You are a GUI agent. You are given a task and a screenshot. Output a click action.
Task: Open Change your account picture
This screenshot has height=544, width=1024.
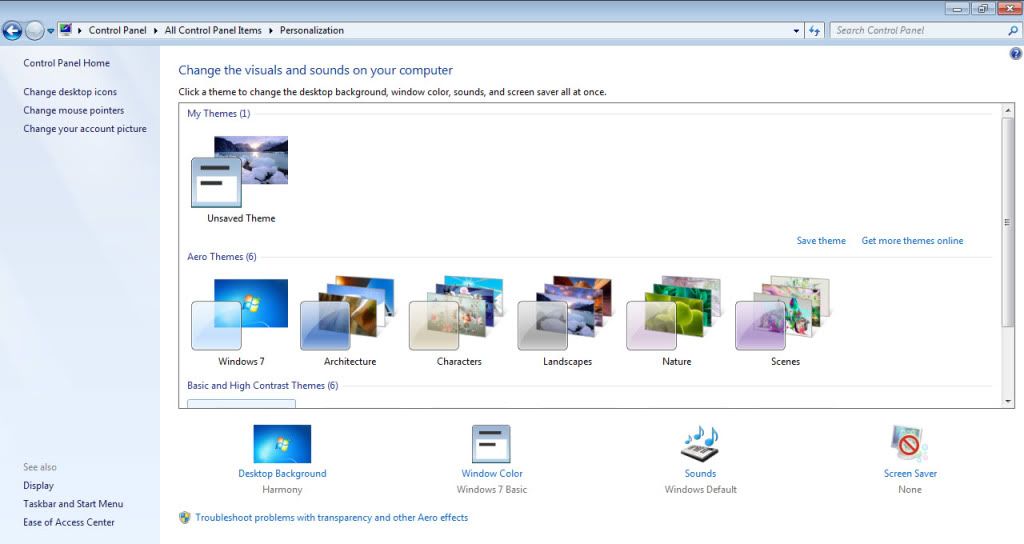[85, 129]
